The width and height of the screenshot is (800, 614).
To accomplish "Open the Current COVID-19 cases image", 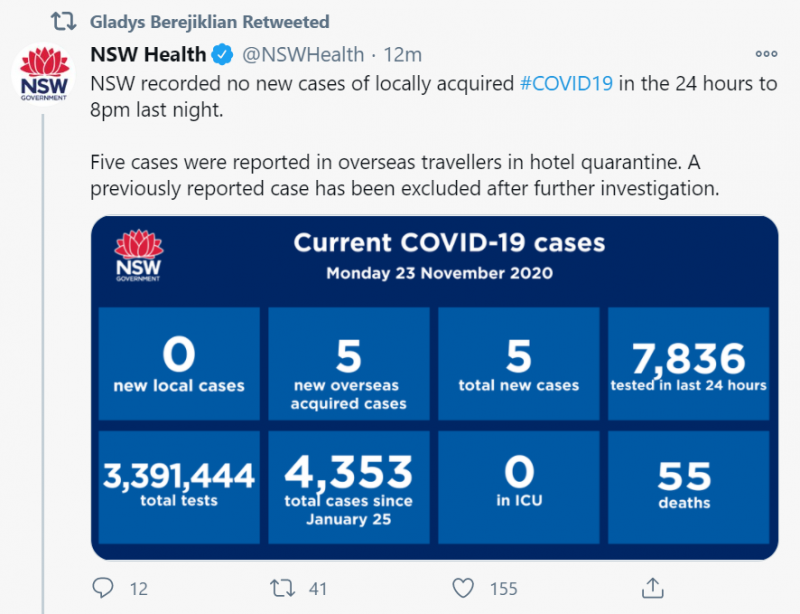I will pos(435,388).
